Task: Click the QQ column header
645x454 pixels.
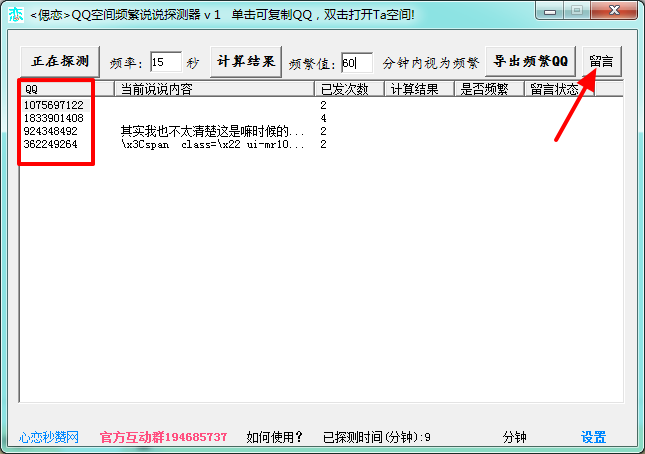Action: [x=67, y=89]
